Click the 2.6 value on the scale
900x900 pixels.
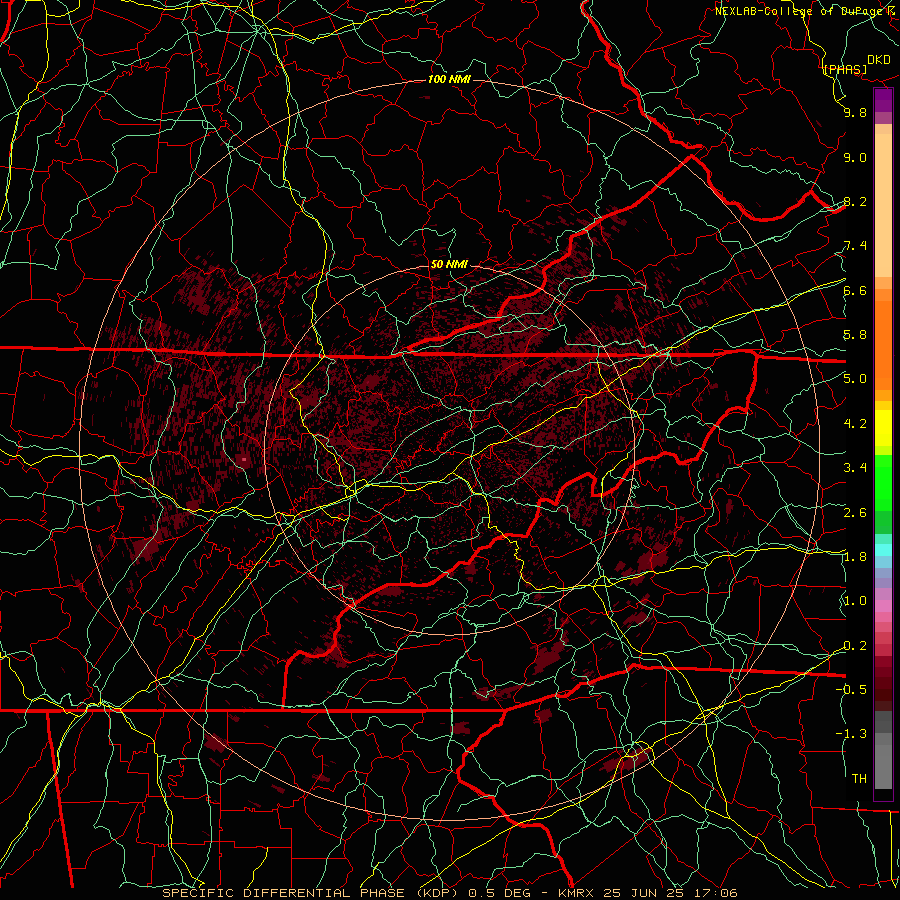[855, 513]
